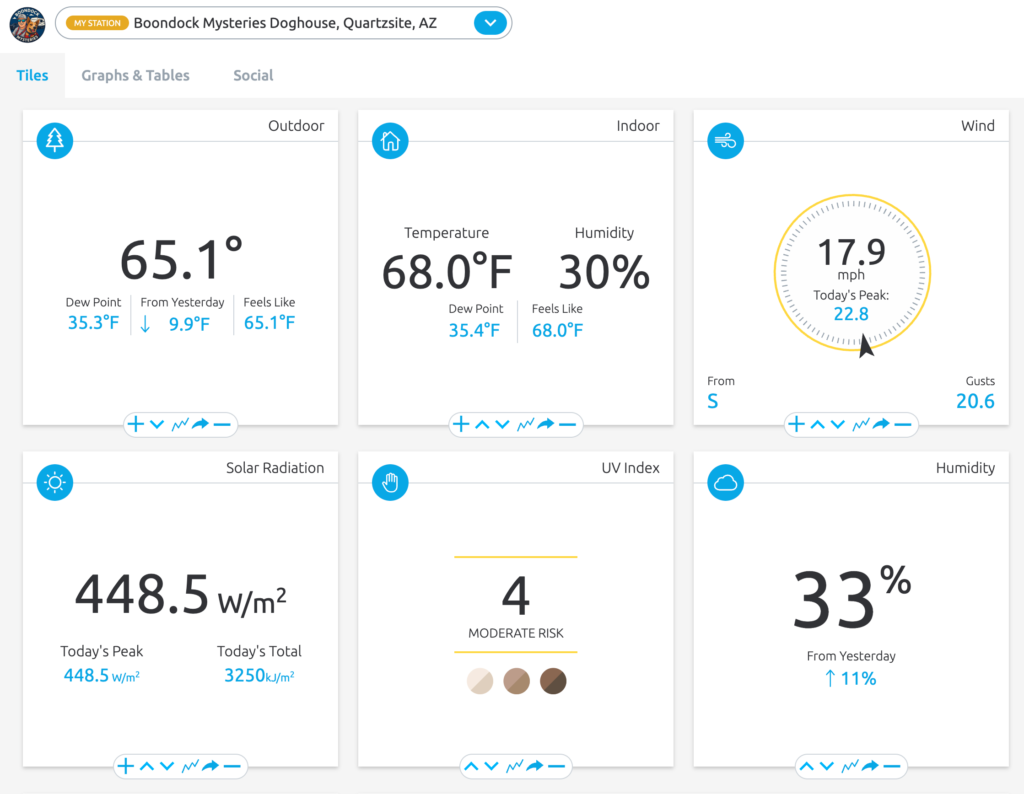This screenshot has height=794, width=1024.
Task: Open graph view from Outdoor tile toolbar
Action: 179,424
